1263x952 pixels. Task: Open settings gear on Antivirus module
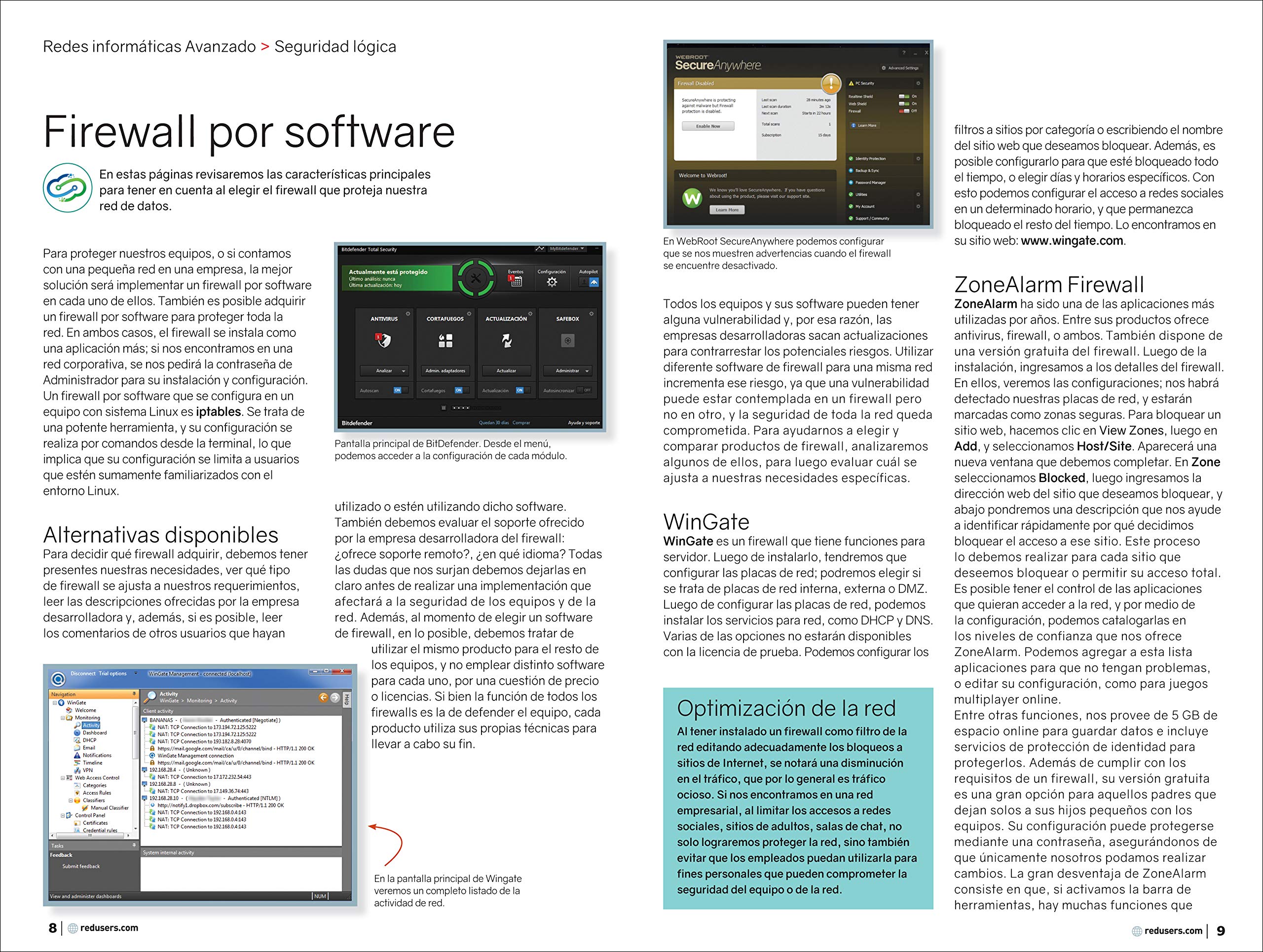(408, 313)
